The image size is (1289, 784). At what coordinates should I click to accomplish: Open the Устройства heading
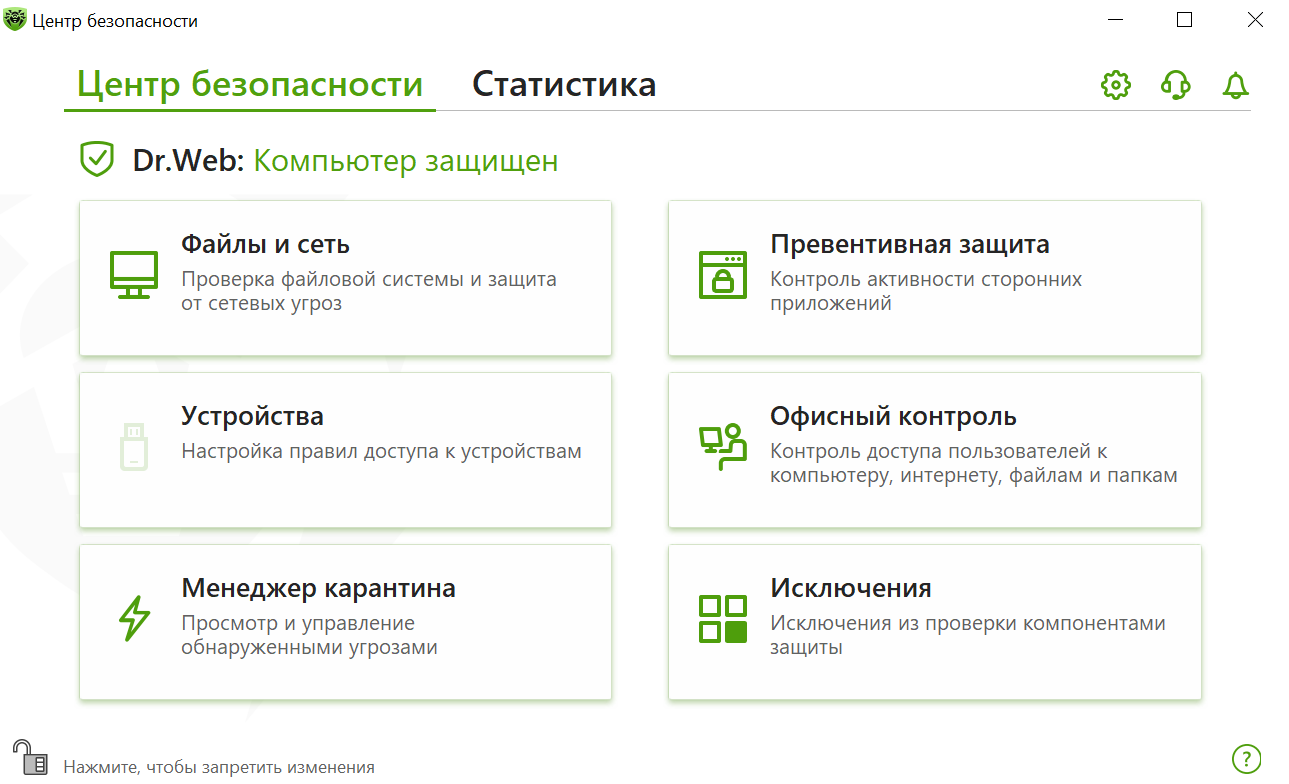point(253,416)
